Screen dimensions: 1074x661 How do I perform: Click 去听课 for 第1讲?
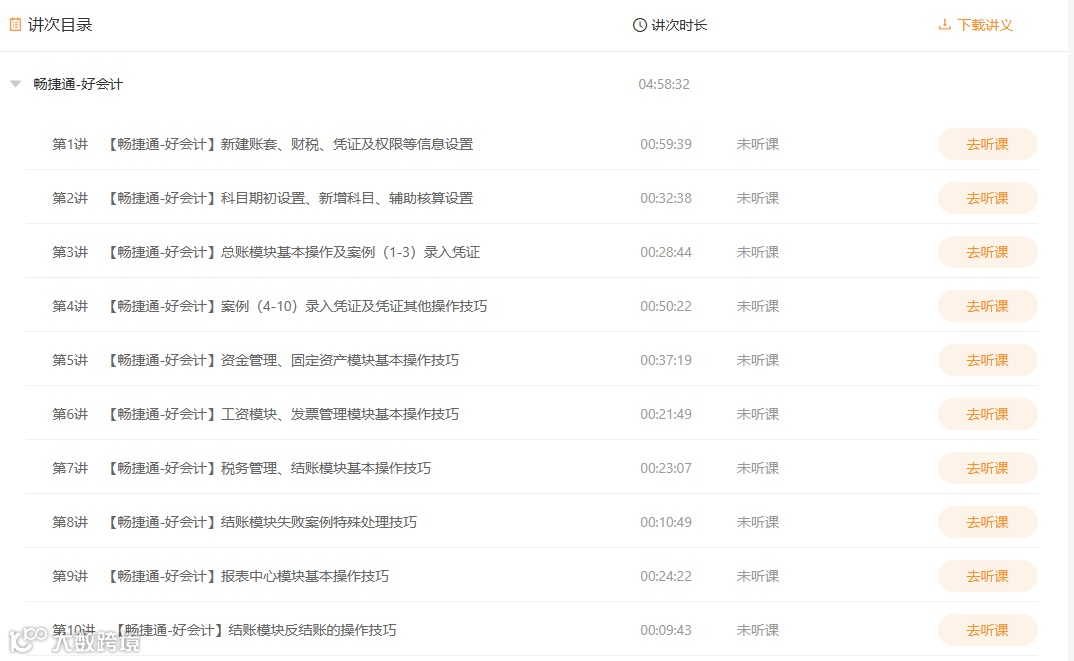(x=988, y=144)
